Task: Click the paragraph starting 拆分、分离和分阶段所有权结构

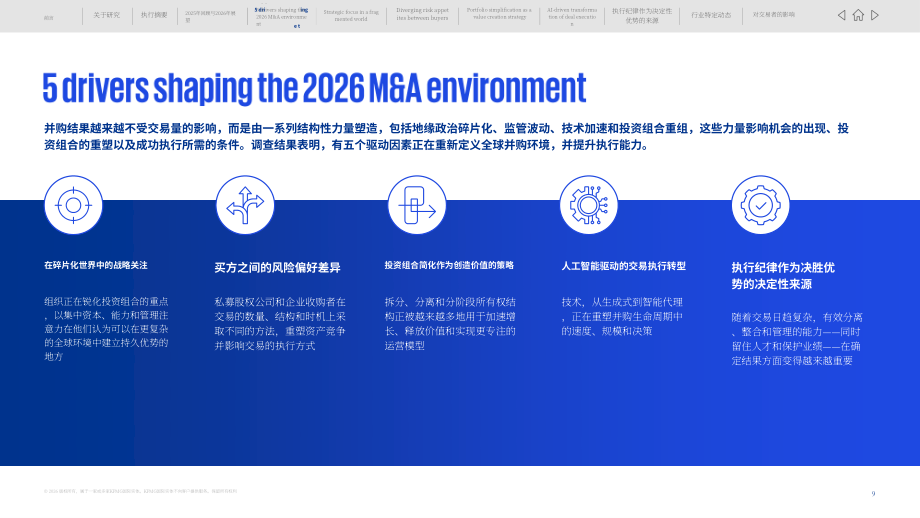Action: pos(450,324)
